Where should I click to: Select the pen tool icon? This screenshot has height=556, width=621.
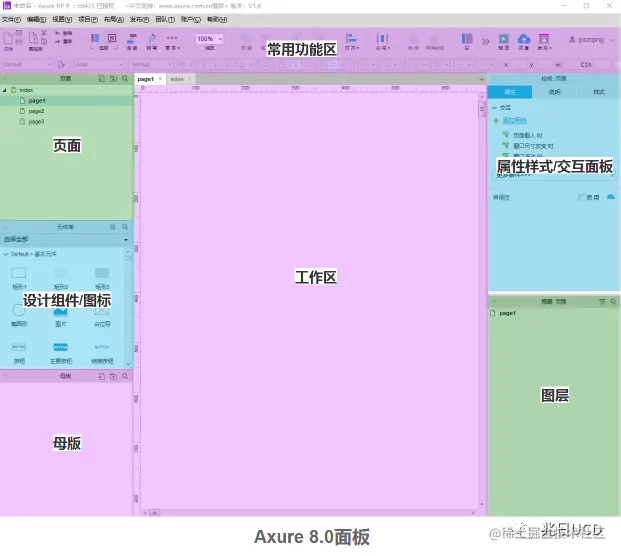click(x=151, y=38)
